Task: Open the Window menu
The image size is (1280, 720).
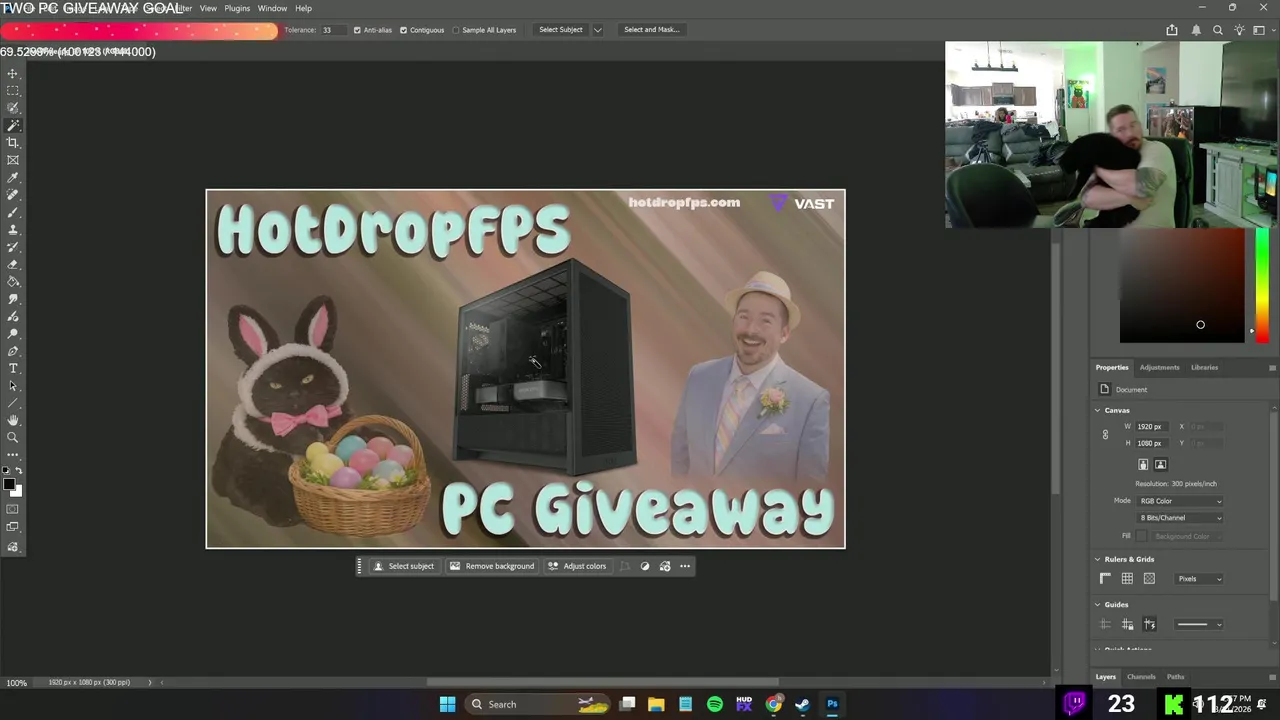Action: pos(272,8)
